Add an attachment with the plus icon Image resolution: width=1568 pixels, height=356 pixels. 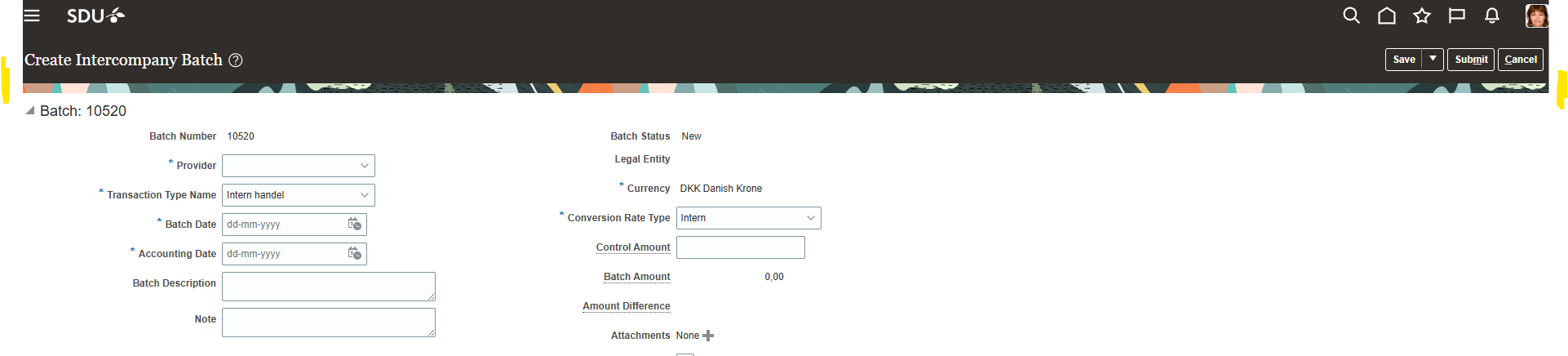708,336
